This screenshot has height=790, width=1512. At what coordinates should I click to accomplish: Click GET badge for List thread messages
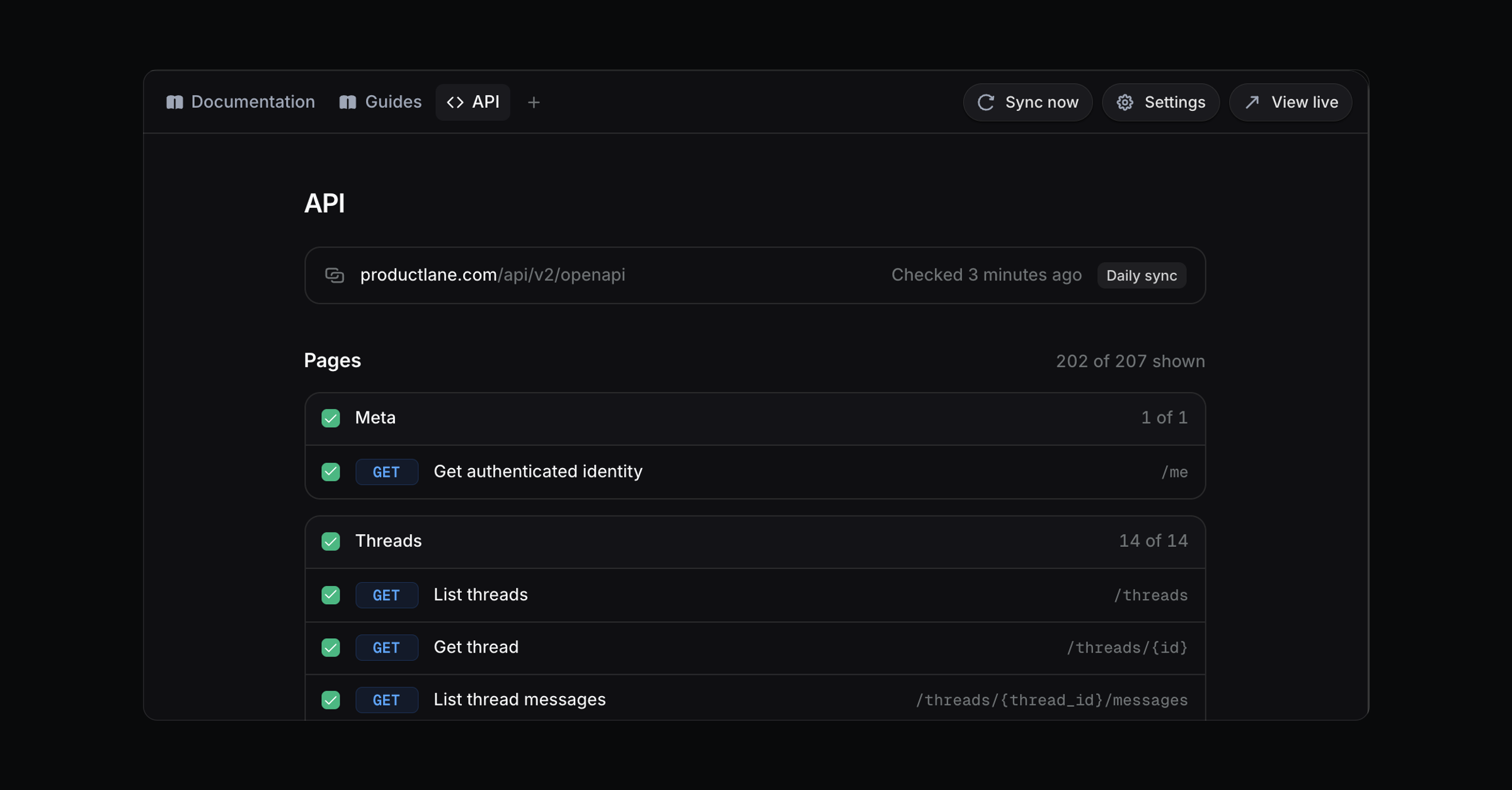[x=387, y=700]
